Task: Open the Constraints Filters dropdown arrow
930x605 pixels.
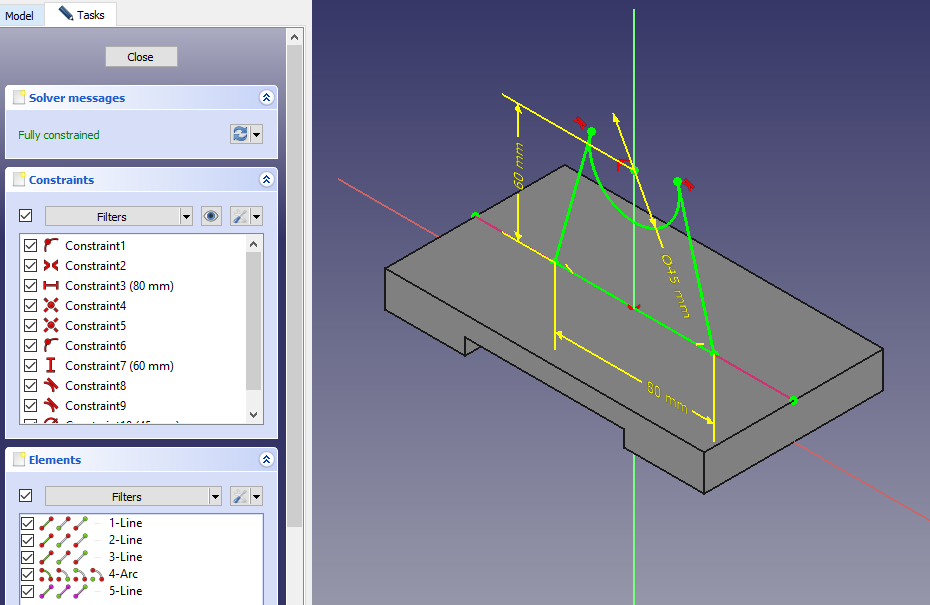Action: coord(186,216)
